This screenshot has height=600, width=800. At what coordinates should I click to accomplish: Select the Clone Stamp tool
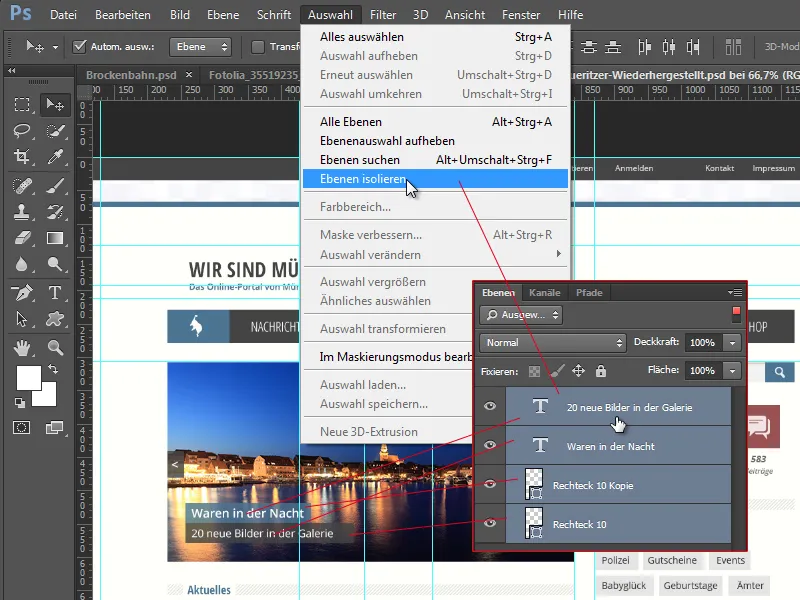click(21, 212)
